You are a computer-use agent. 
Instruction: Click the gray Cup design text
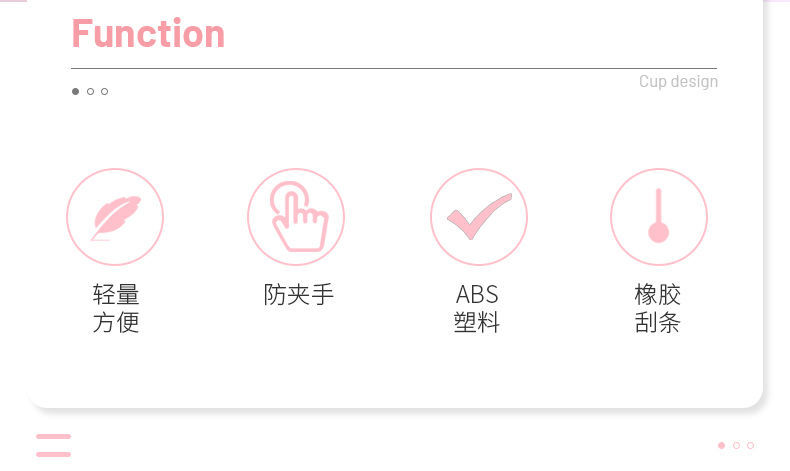pyautogui.click(x=678, y=82)
